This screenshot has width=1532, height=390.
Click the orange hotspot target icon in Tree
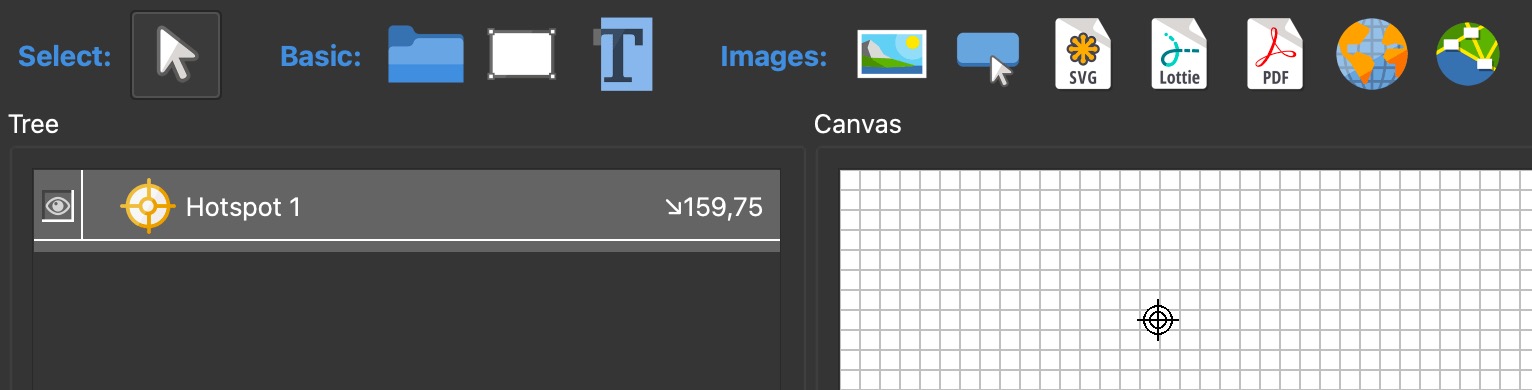(x=148, y=206)
